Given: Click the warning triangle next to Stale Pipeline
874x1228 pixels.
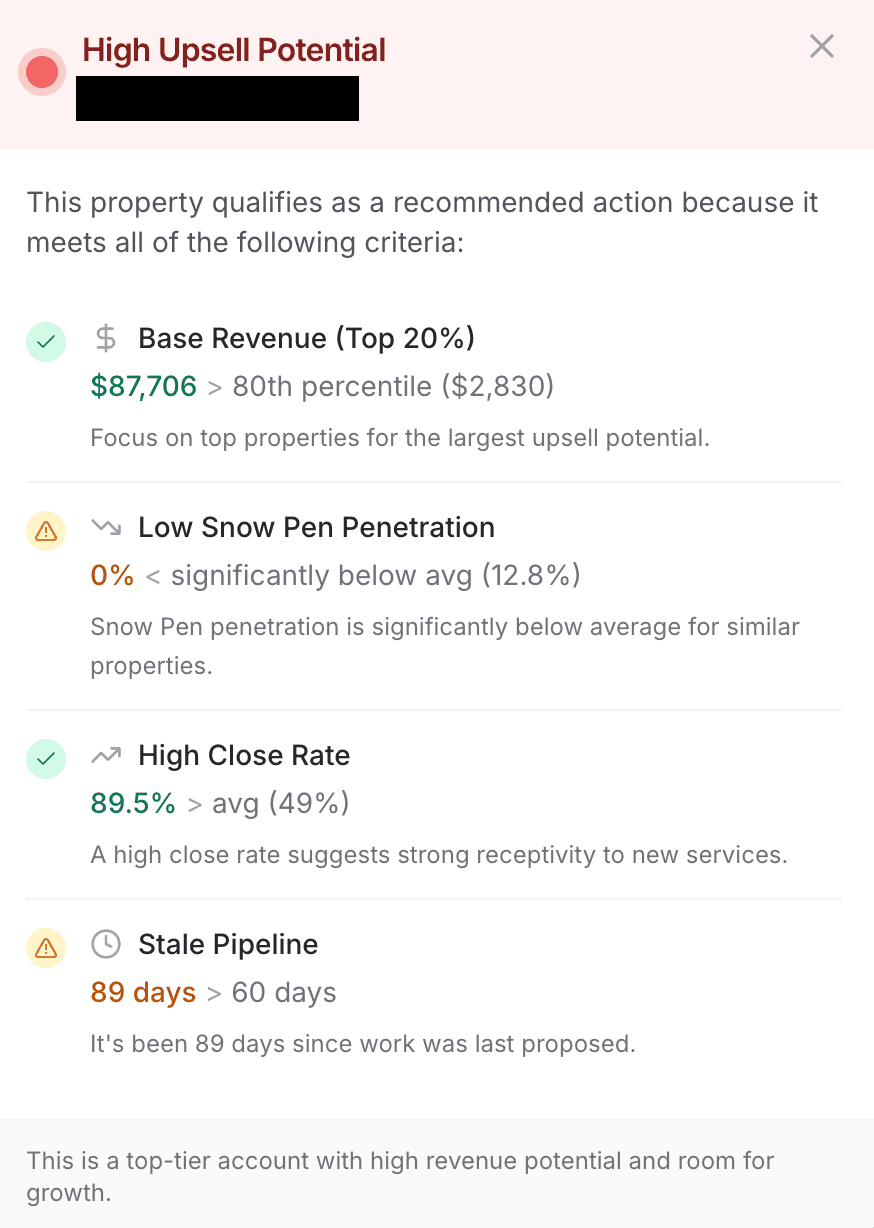Looking at the screenshot, I should 45,948.
